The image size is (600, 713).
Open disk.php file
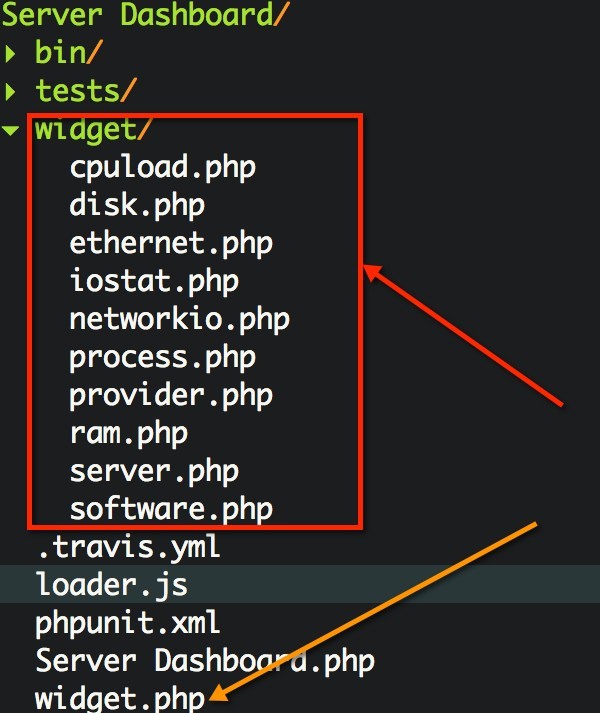[x=137, y=206]
